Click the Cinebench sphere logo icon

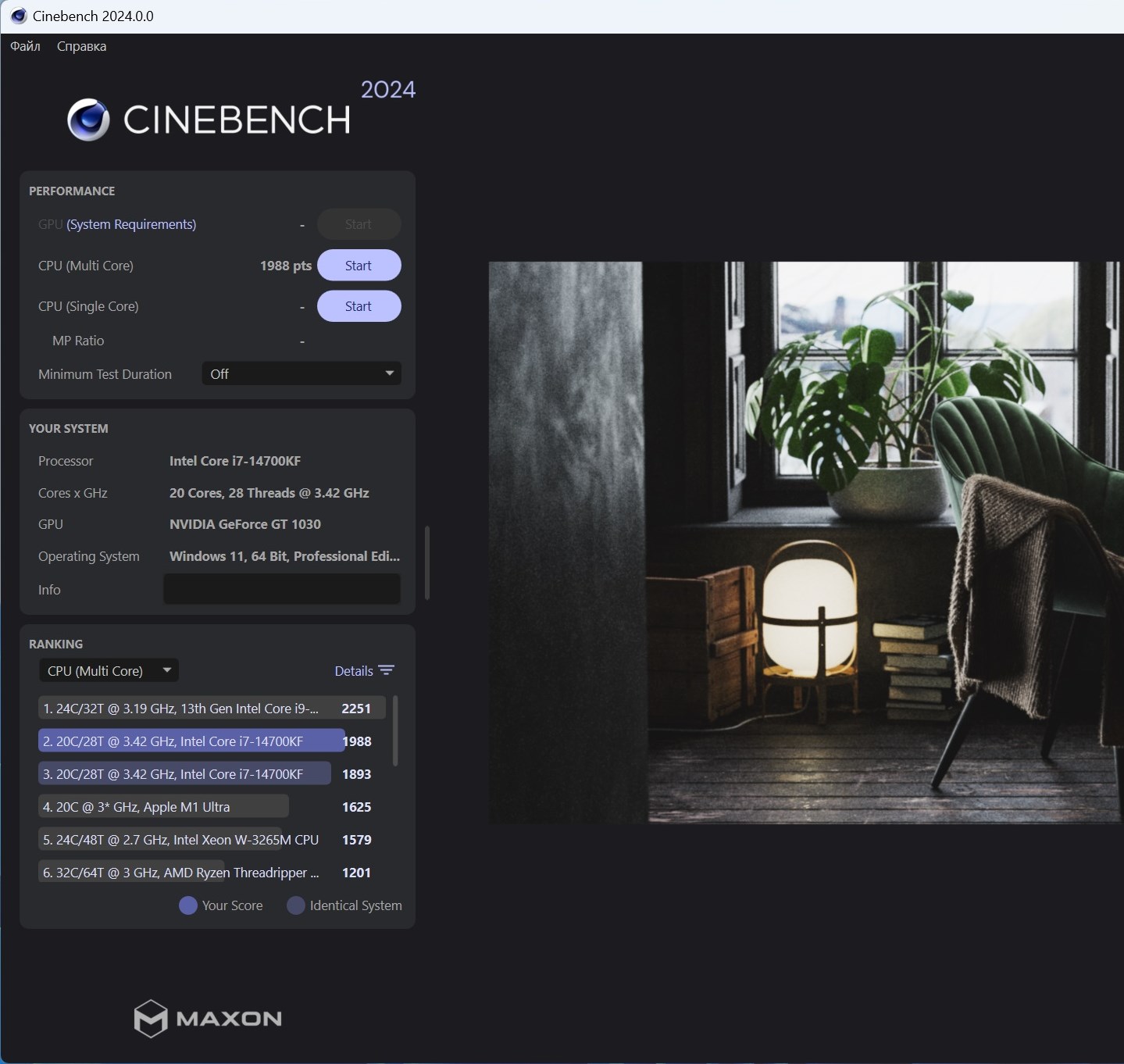(x=88, y=120)
